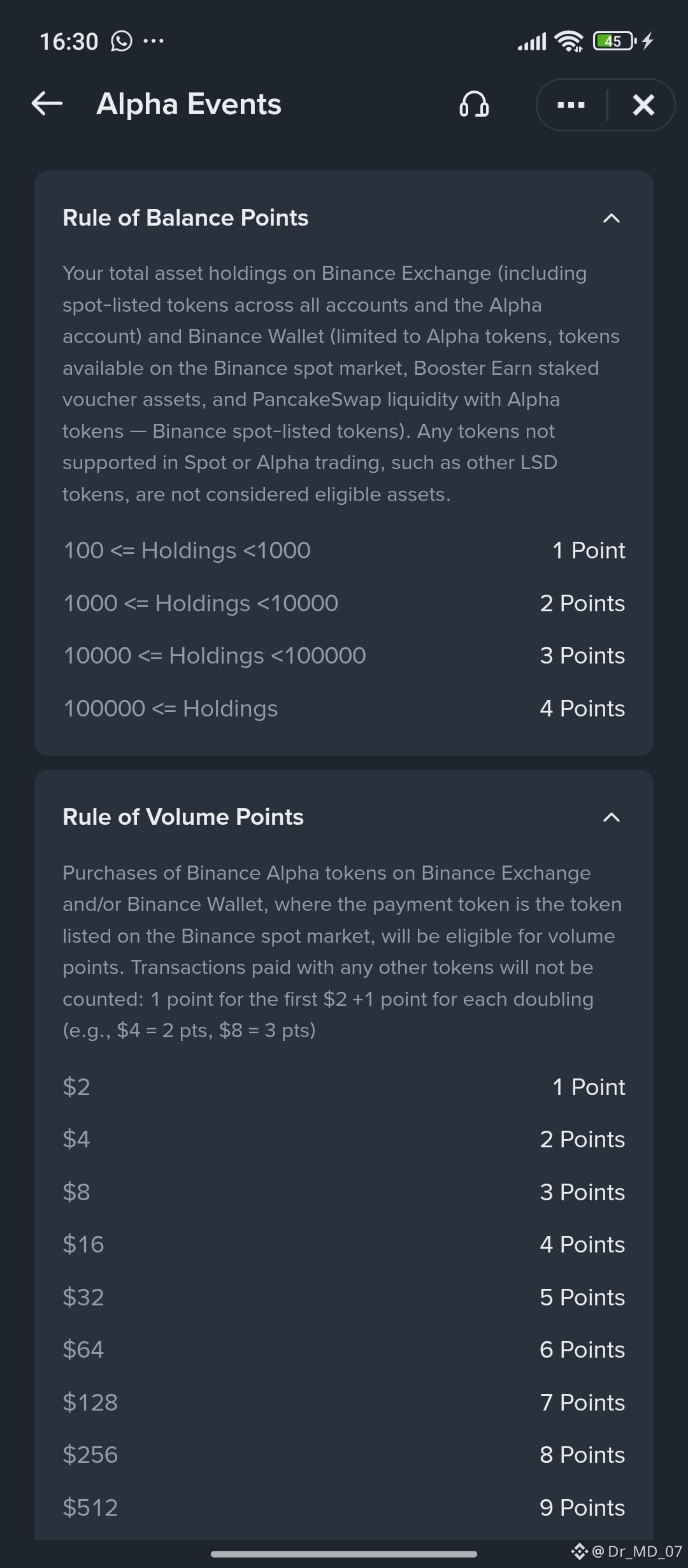This screenshot has width=688, height=1568.
Task: Tap the Binance logo watermark icon
Action: point(579,1551)
